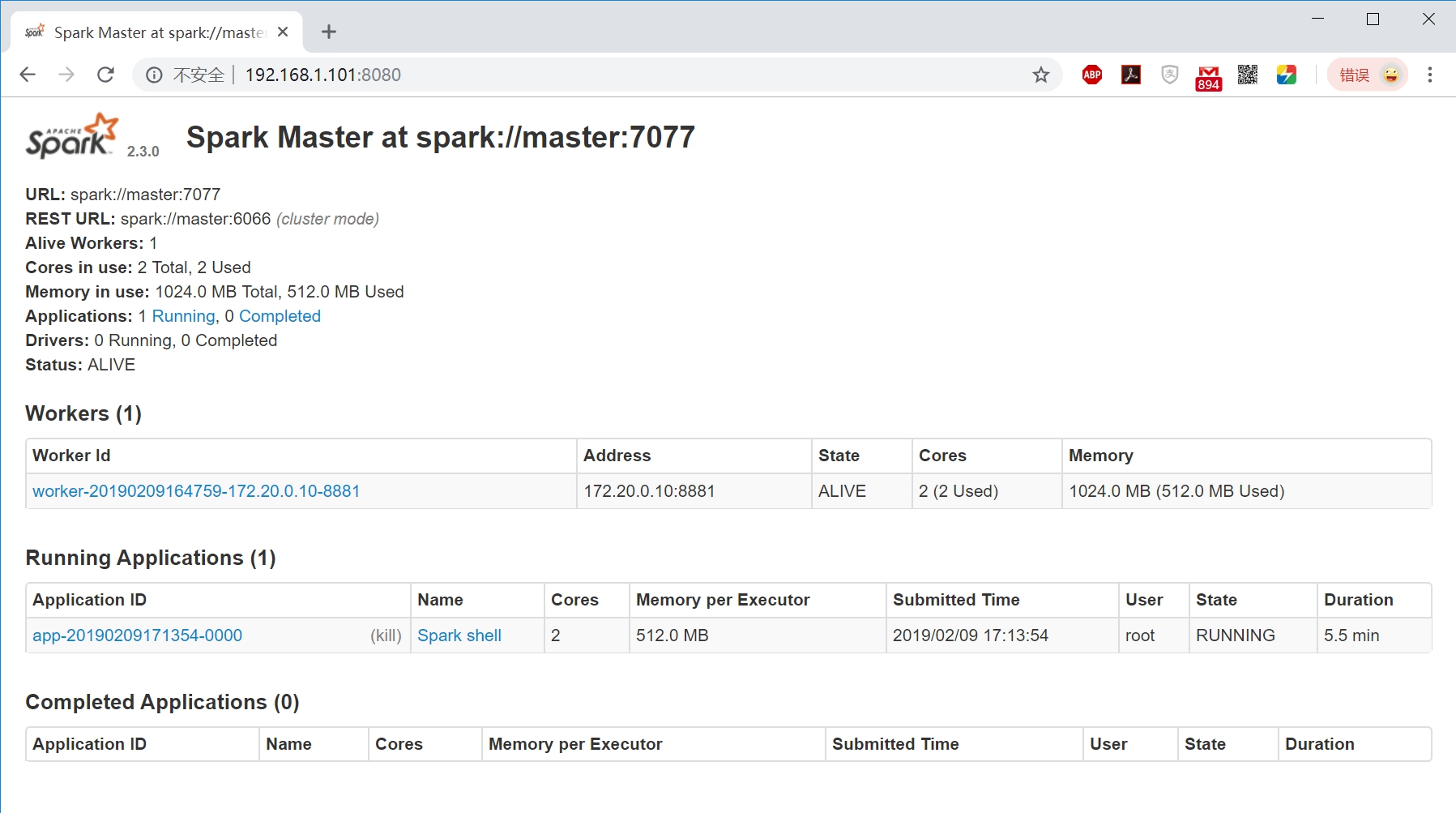Go back to the previous page
This screenshot has height=813, width=1456.
coord(28,75)
